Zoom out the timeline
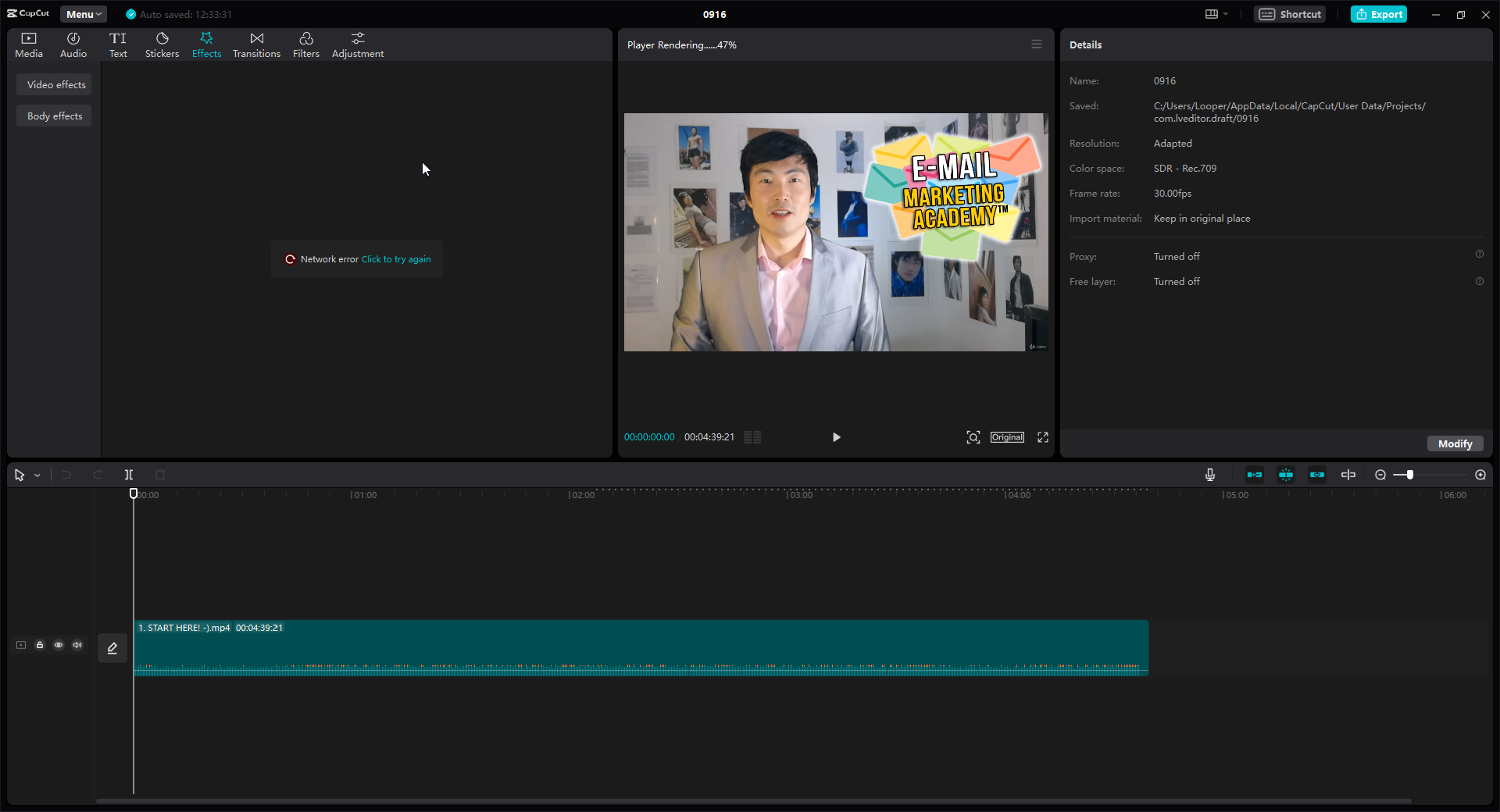The height and width of the screenshot is (812, 1500). pyautogui.click(x=1380, y=475)
